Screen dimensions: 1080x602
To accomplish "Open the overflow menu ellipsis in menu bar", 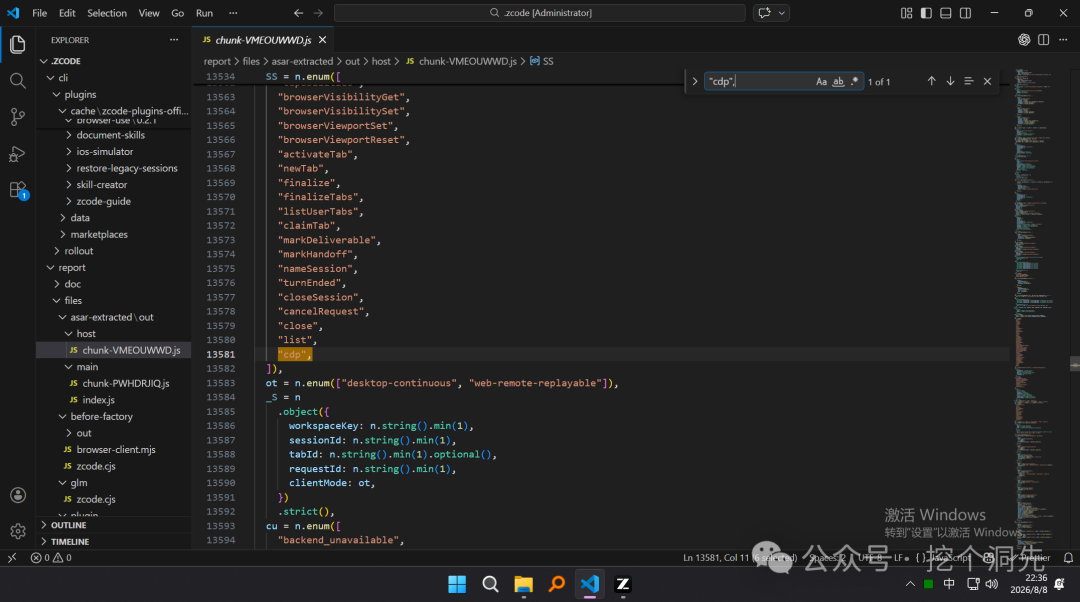I will [x=233, y=13].
